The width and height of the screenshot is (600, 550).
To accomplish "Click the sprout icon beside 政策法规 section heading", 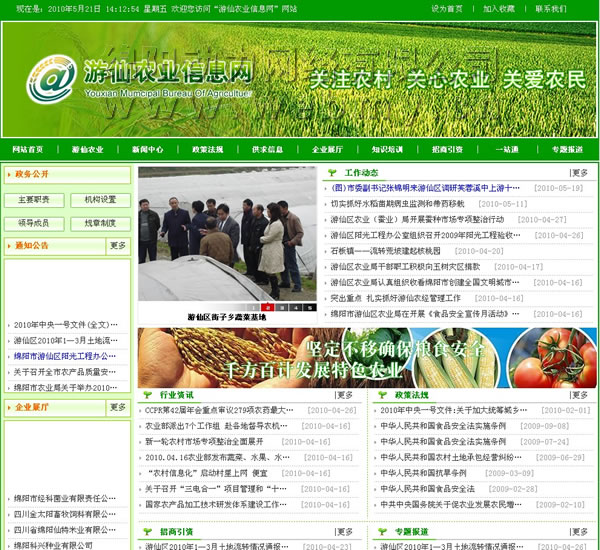I will [x=382, y=395].
